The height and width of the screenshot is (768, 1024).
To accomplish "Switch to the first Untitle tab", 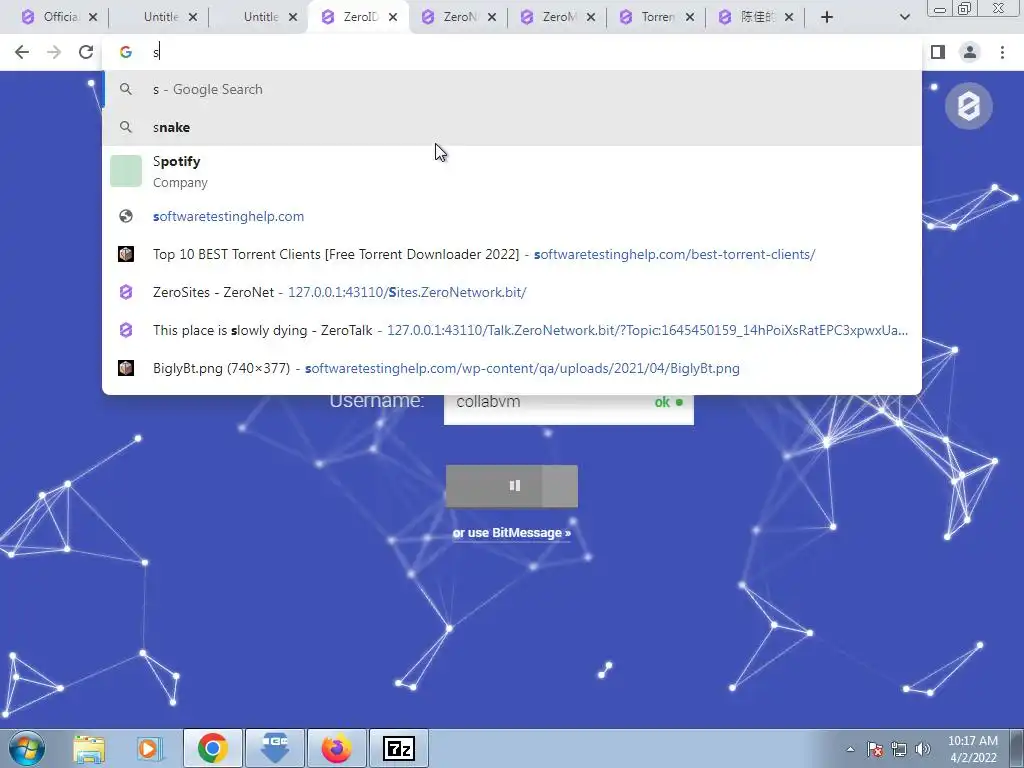I will 160,17.
